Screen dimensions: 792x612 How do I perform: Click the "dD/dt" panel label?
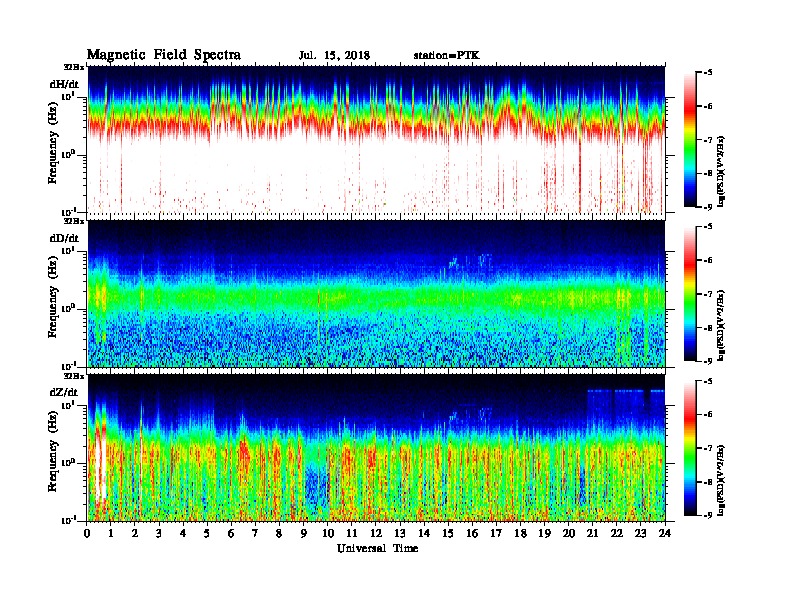(64, 238)
